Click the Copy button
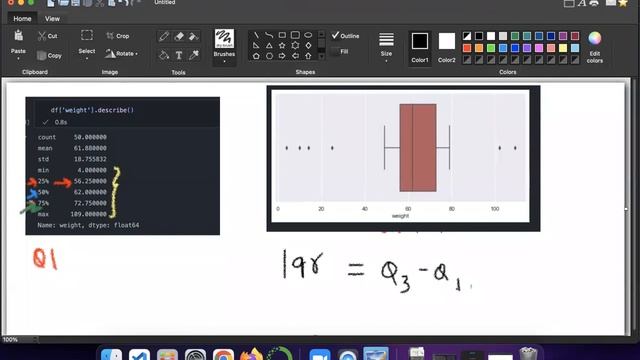The image size is (640, 360). click(49, 55)
